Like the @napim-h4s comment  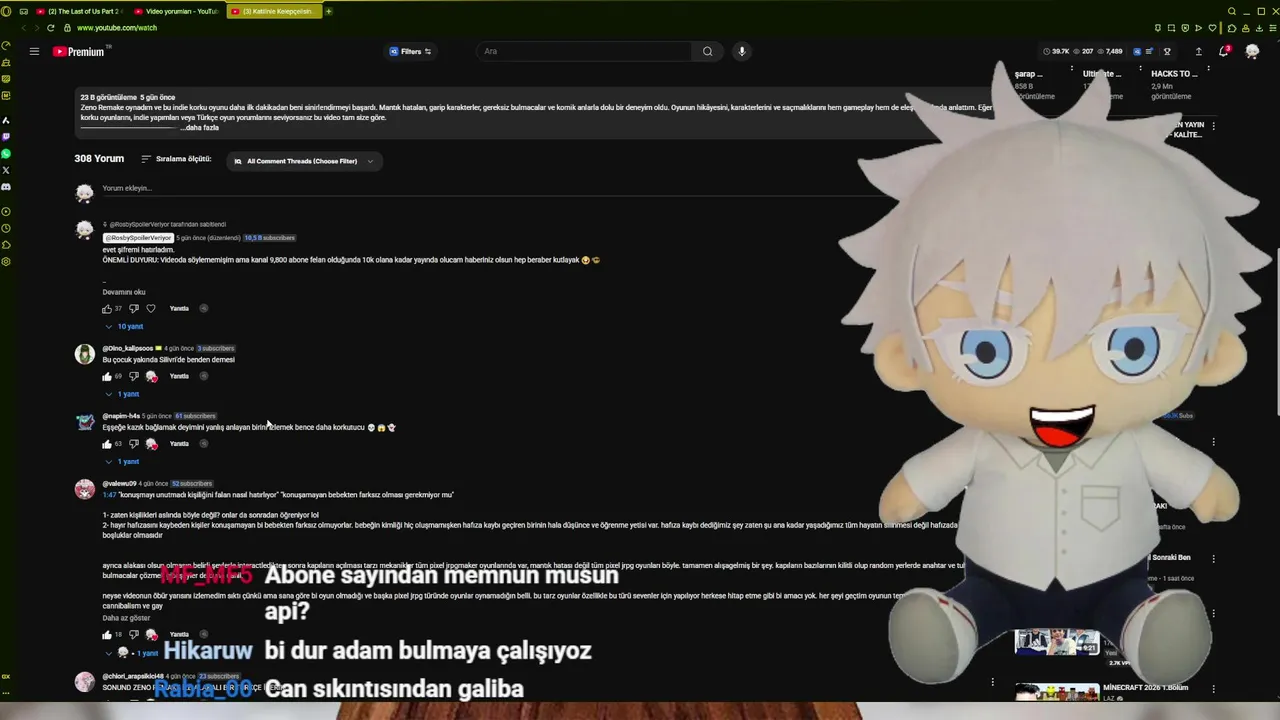[107, 443]
